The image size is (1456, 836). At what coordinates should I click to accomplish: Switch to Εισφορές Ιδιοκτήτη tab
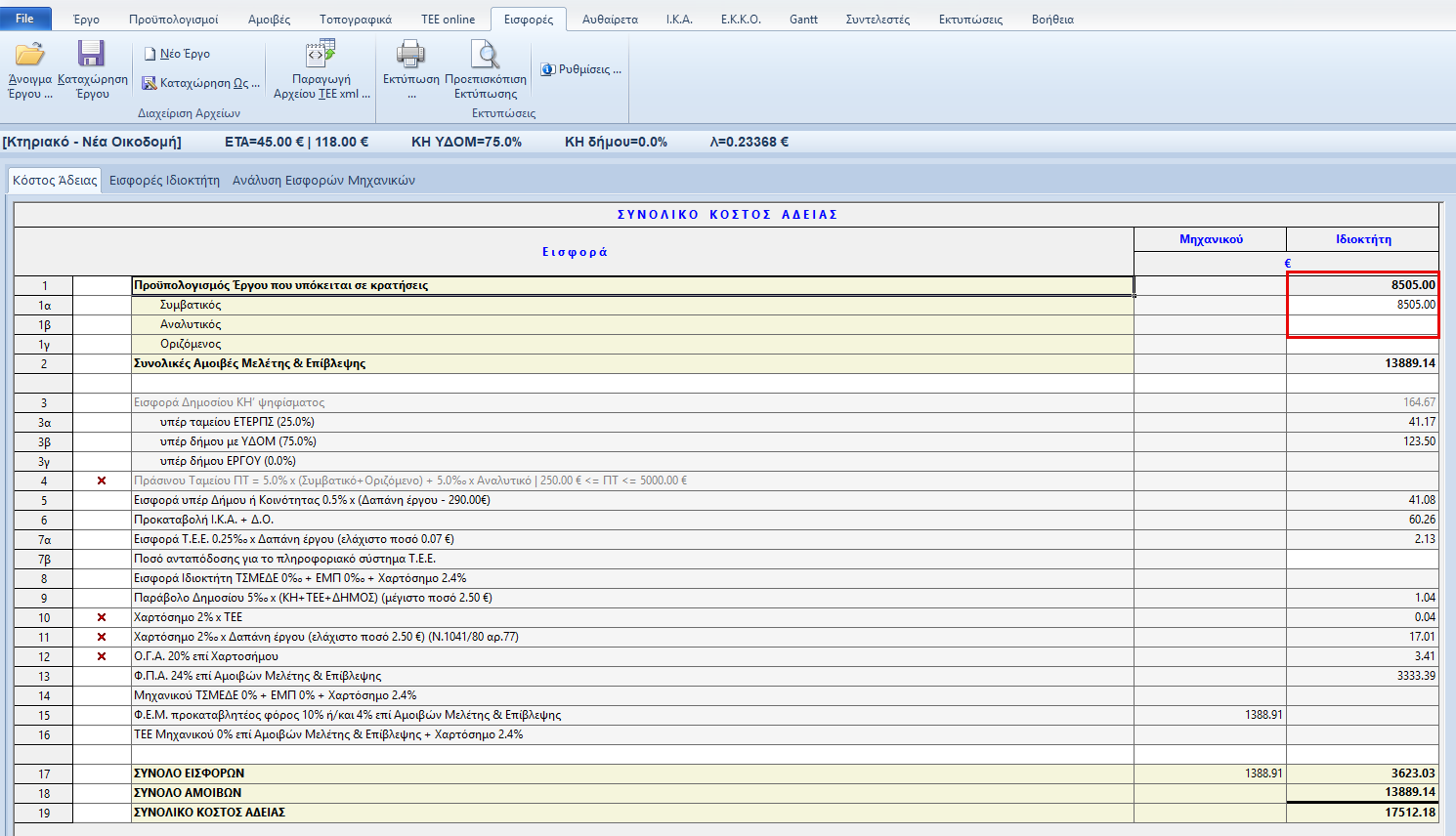click(x=164, y=181)
